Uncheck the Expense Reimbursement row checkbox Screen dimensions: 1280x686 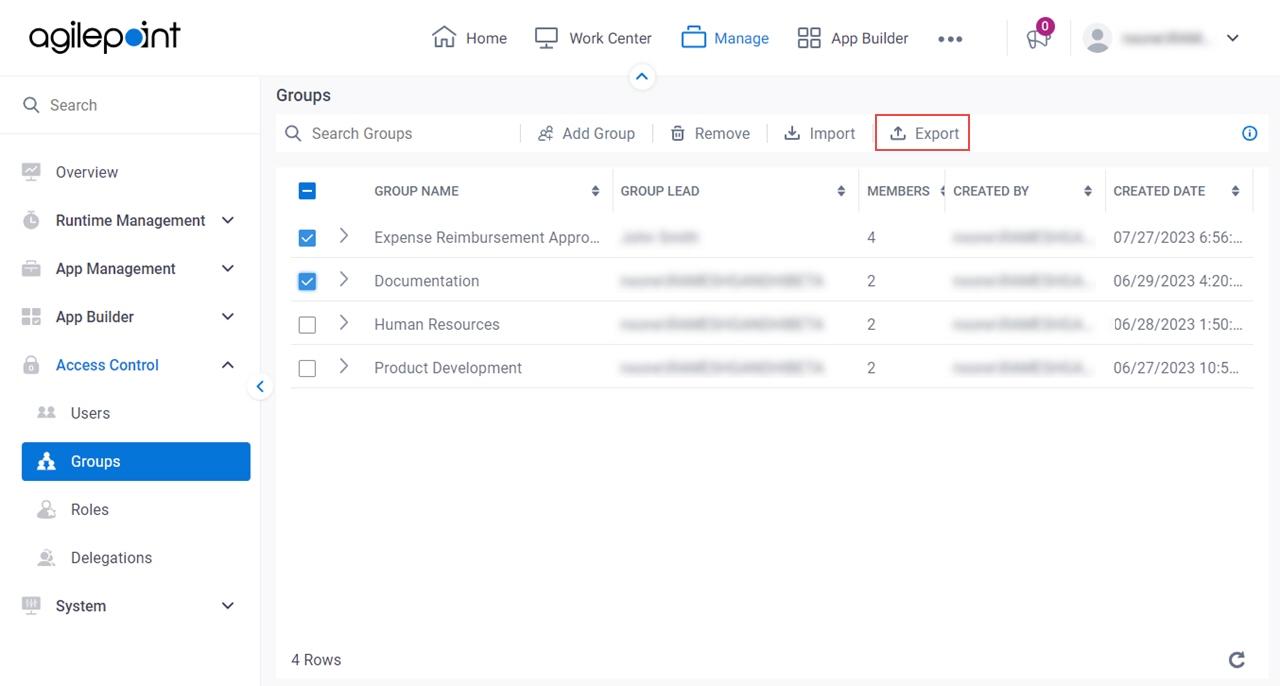point(307,238)
